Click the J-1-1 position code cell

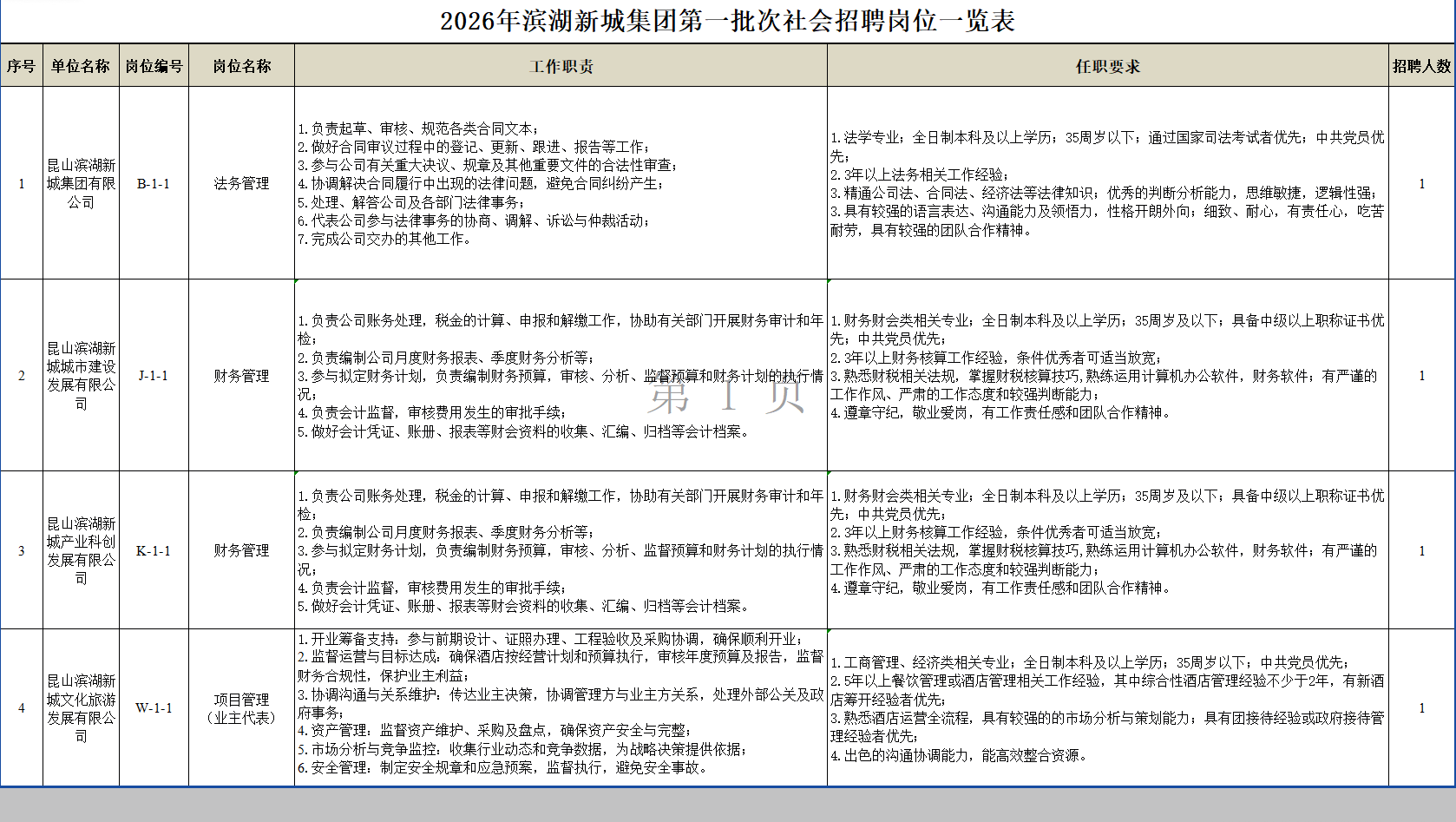(x=154, y=376)
